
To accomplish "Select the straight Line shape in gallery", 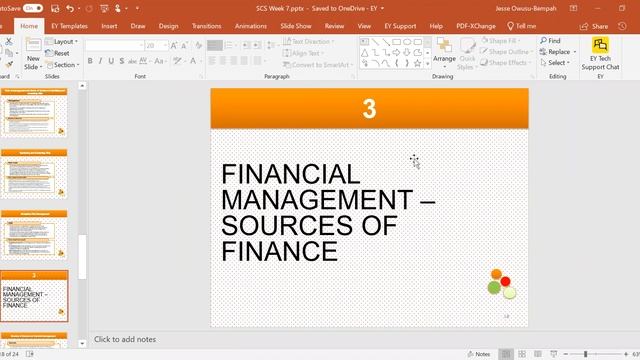I will click(x=375, y=42).
